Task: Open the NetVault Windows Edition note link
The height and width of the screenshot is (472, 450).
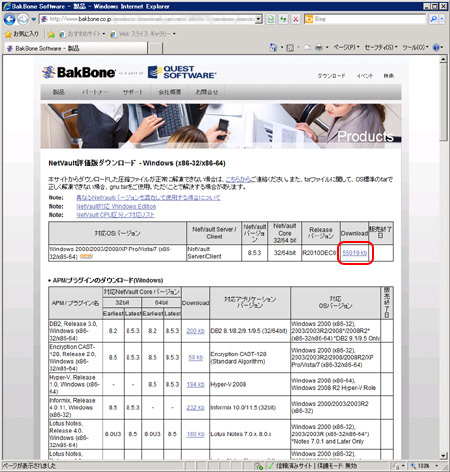Action: [x=116, y=206]
